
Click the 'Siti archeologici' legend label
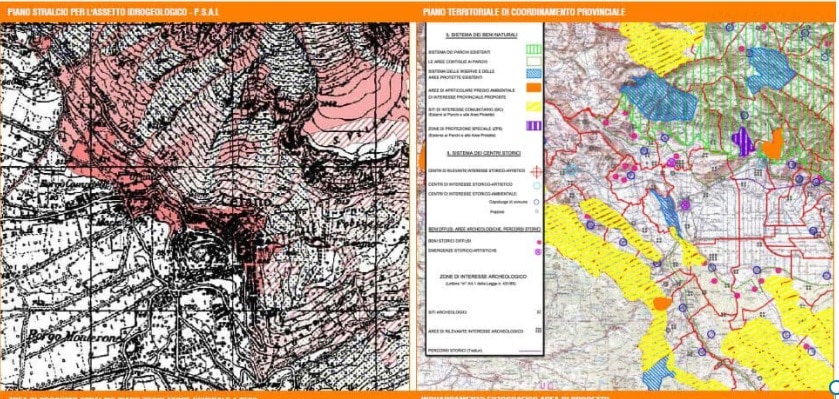447,312
